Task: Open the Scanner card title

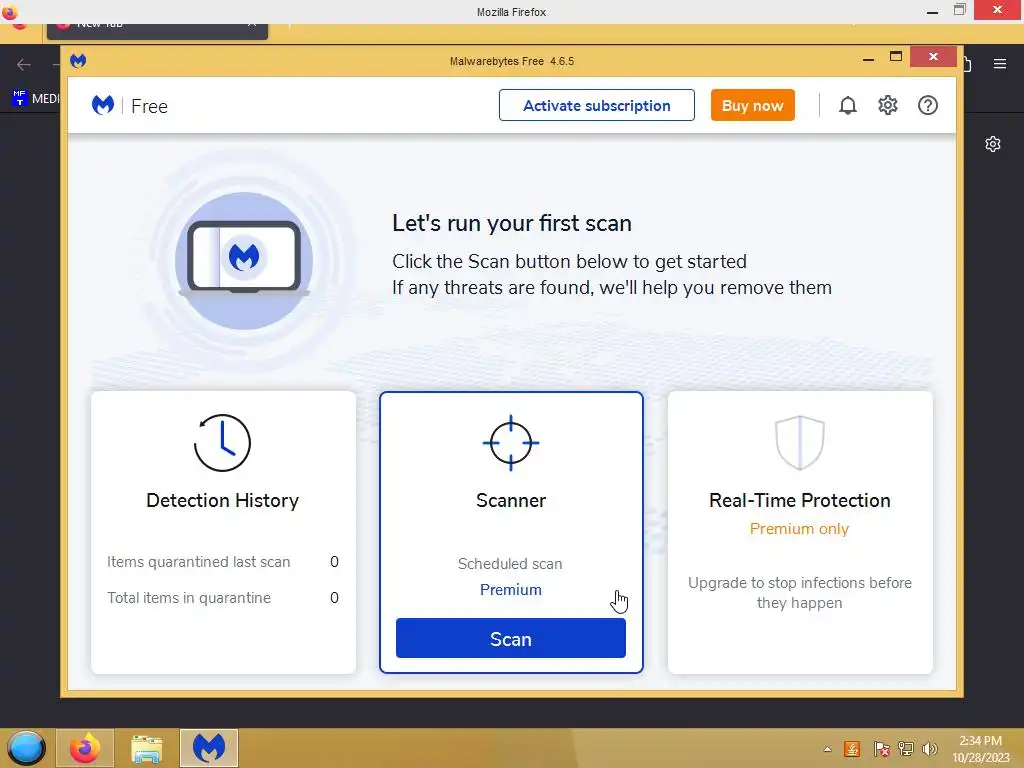Action: (x=511, y=500)
